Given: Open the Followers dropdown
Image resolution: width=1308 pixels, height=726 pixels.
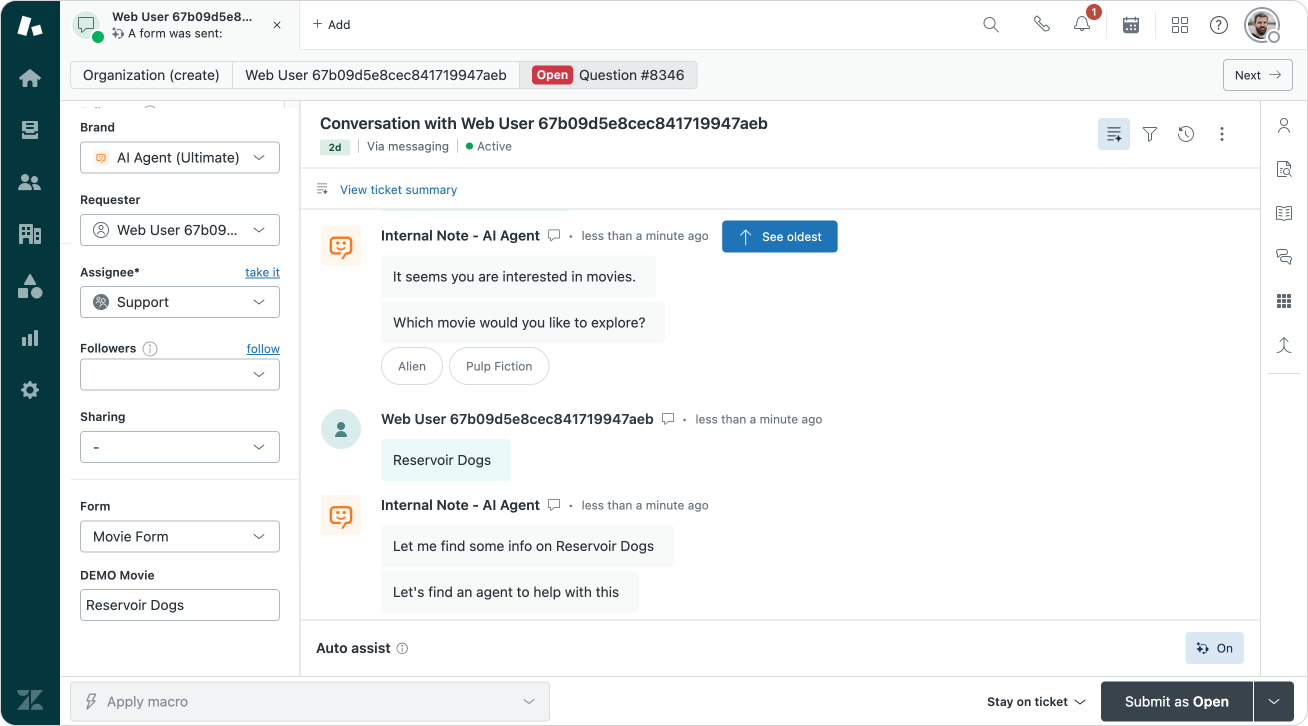Looking at the screenshot, I should [x=180, y=375].
